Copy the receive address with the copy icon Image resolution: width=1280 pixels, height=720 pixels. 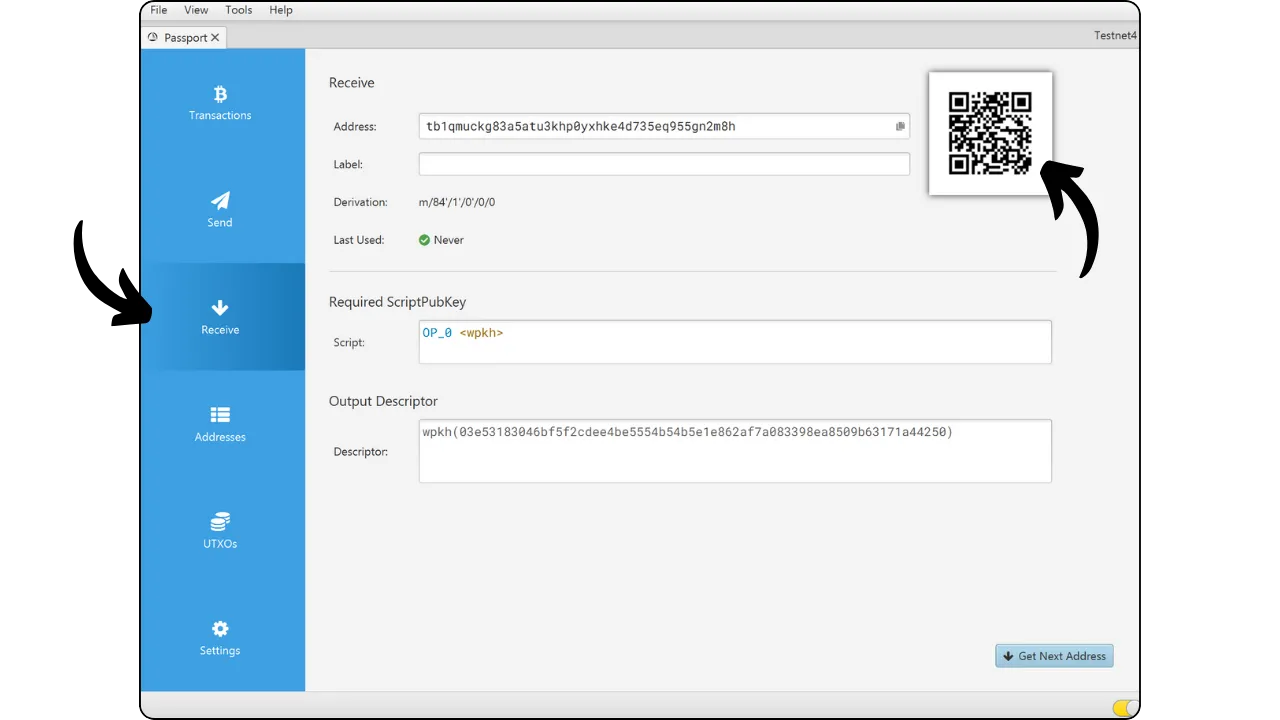(x=900, y=127)
